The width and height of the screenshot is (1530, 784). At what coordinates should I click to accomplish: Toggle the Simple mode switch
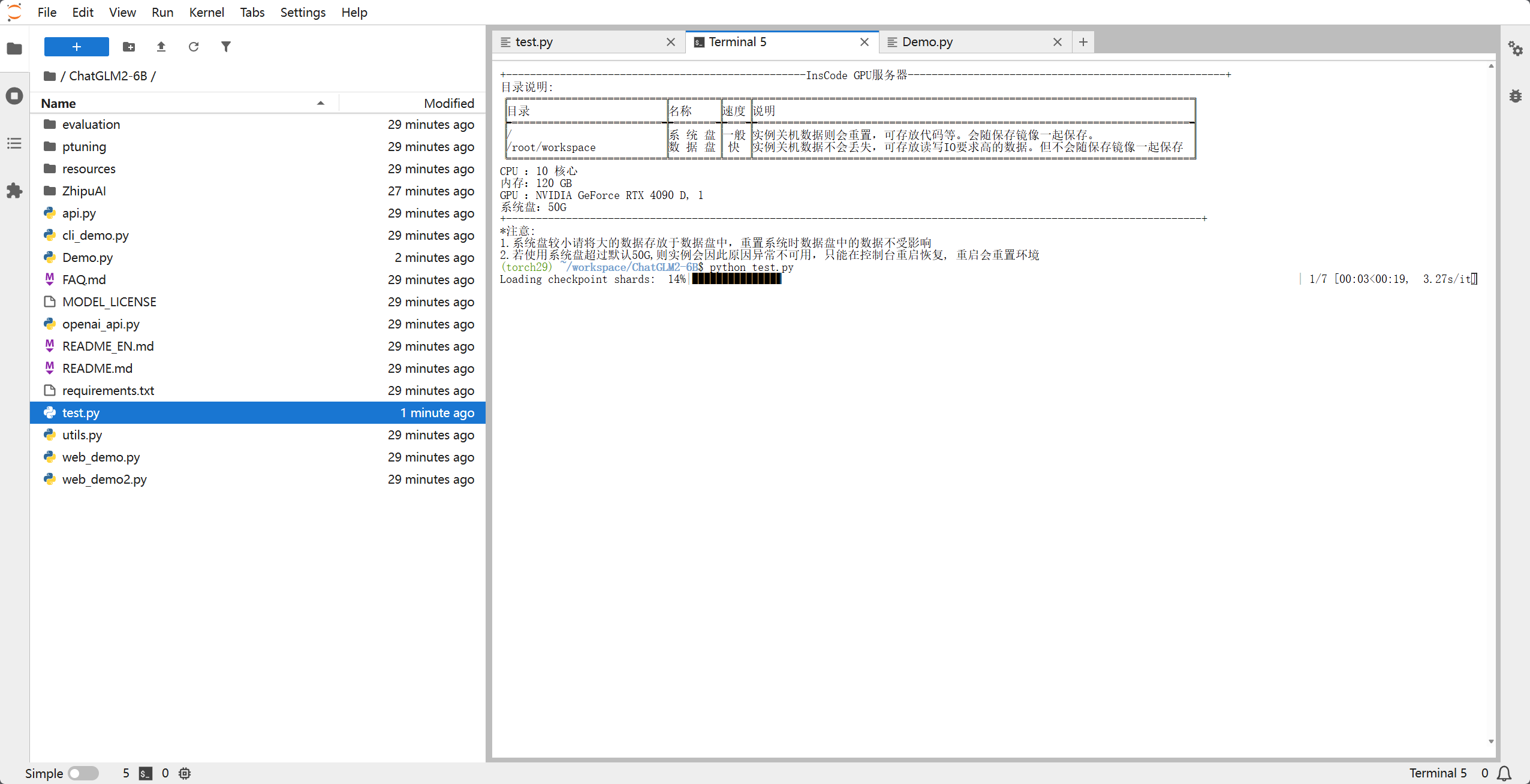tap(83, 773)
